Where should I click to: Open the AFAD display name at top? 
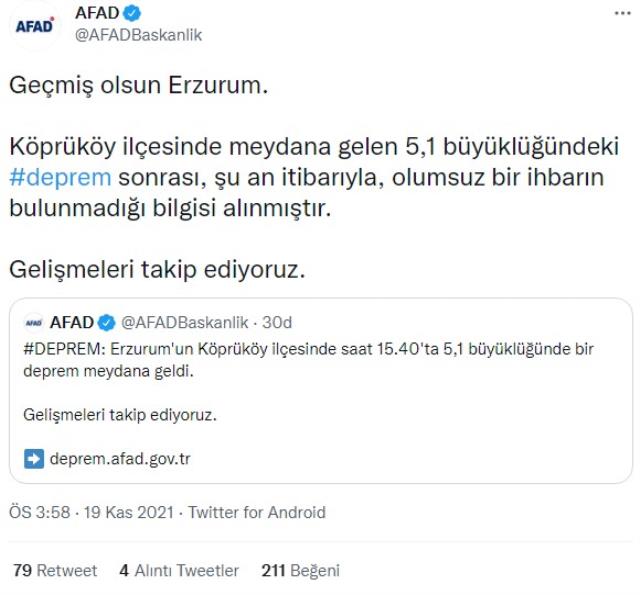coord(97,13)
